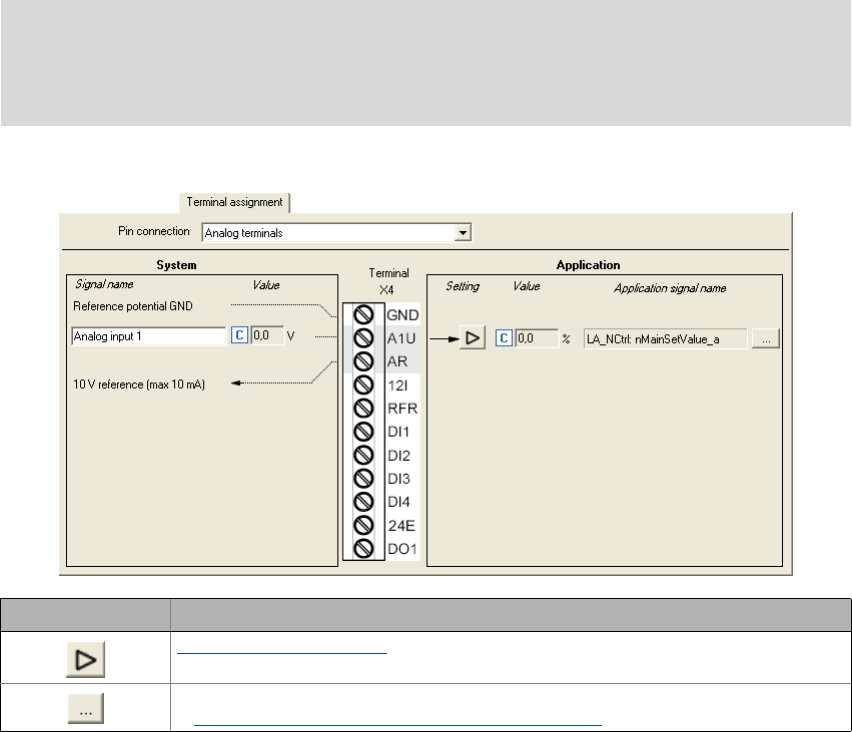
Task: Click the LA_NCtrl: nMainSetValue_a signal field
Action: [x=664, y=338]
